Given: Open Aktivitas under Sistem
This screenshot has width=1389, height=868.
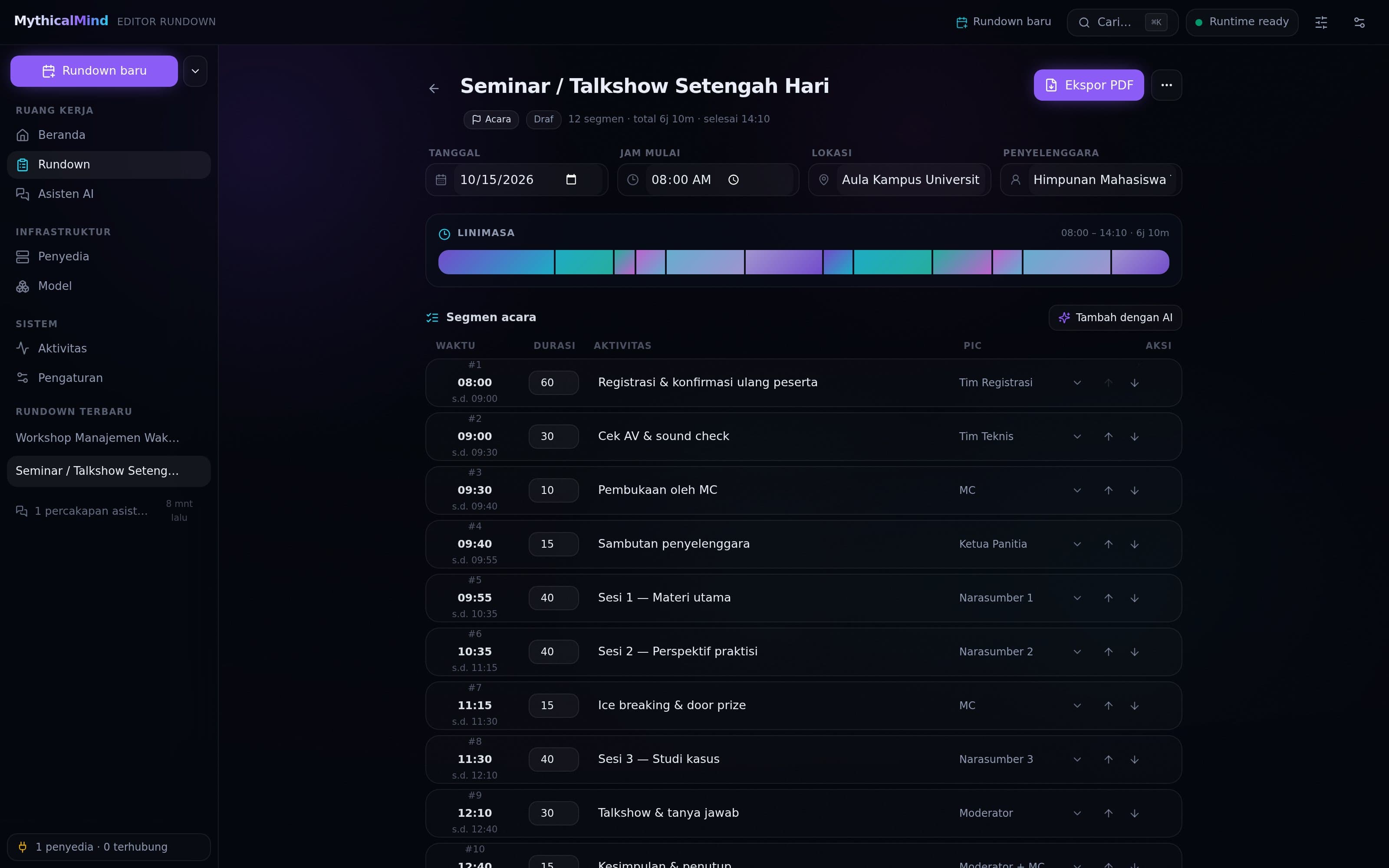Looking at the screenshot, I should point(109,349).
